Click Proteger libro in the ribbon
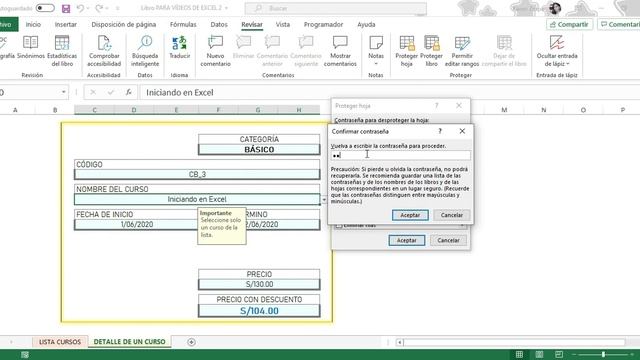The width and height of the screenshot is (640, 360). (431, 51)
